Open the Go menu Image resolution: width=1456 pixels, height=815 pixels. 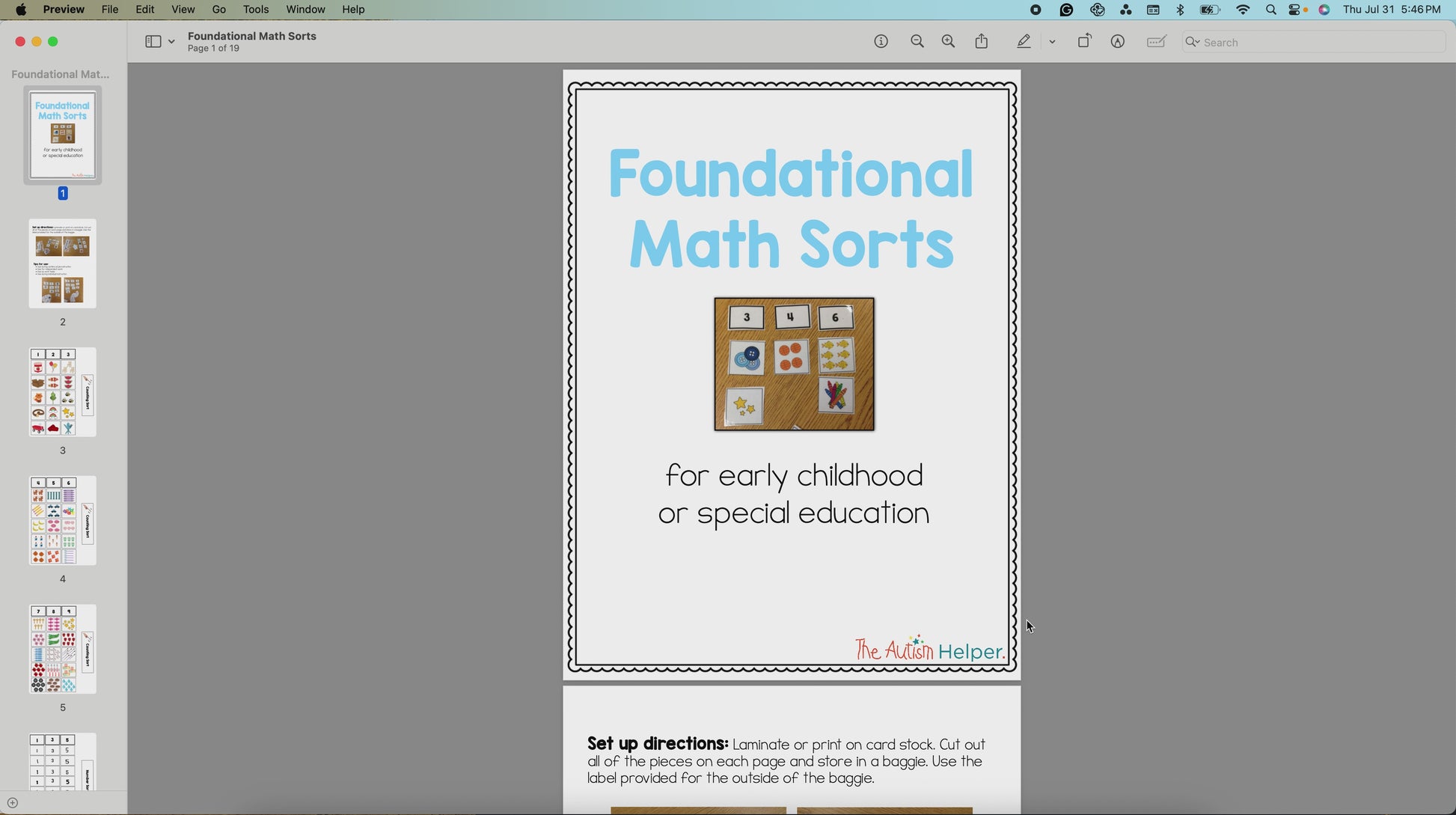[218, 10]
